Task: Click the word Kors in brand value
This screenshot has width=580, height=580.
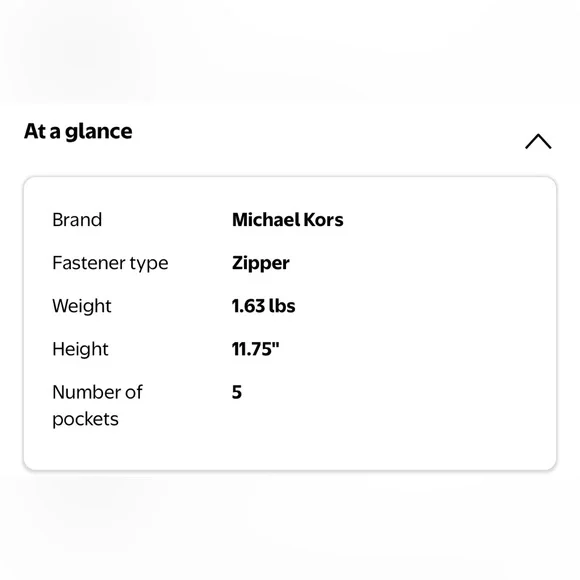Action: pyautogui.click(x=323, y=220)
